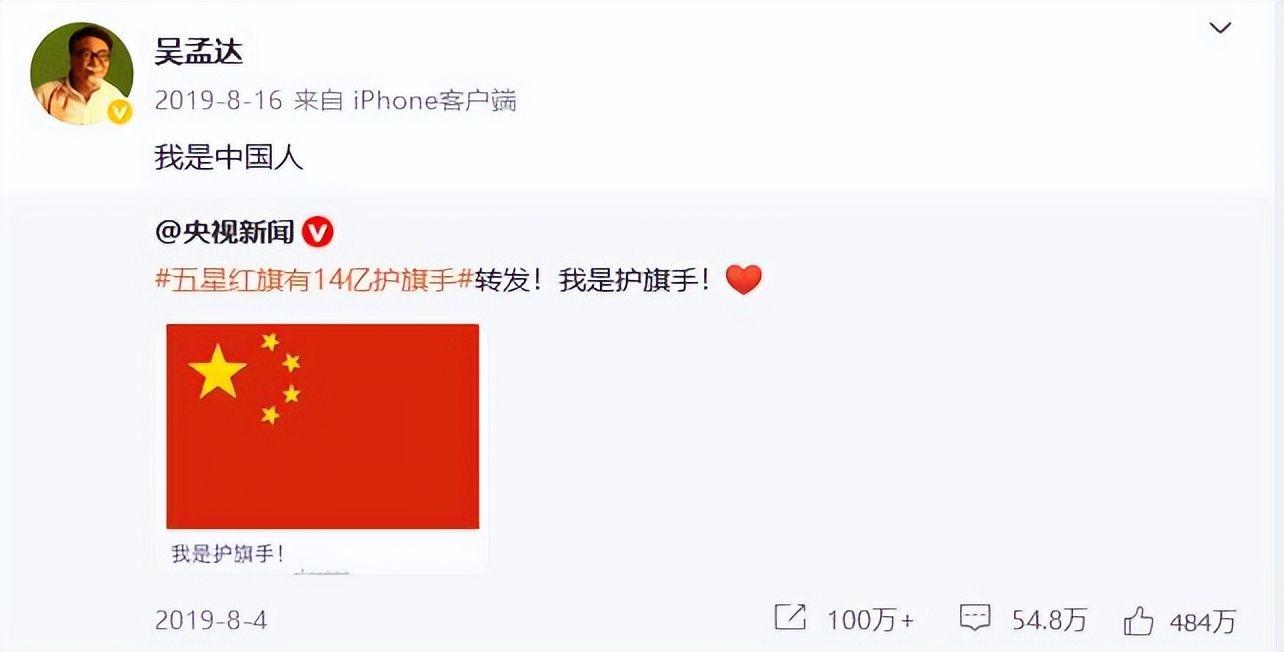Click the 我是中国人 post text

point(228,157)
